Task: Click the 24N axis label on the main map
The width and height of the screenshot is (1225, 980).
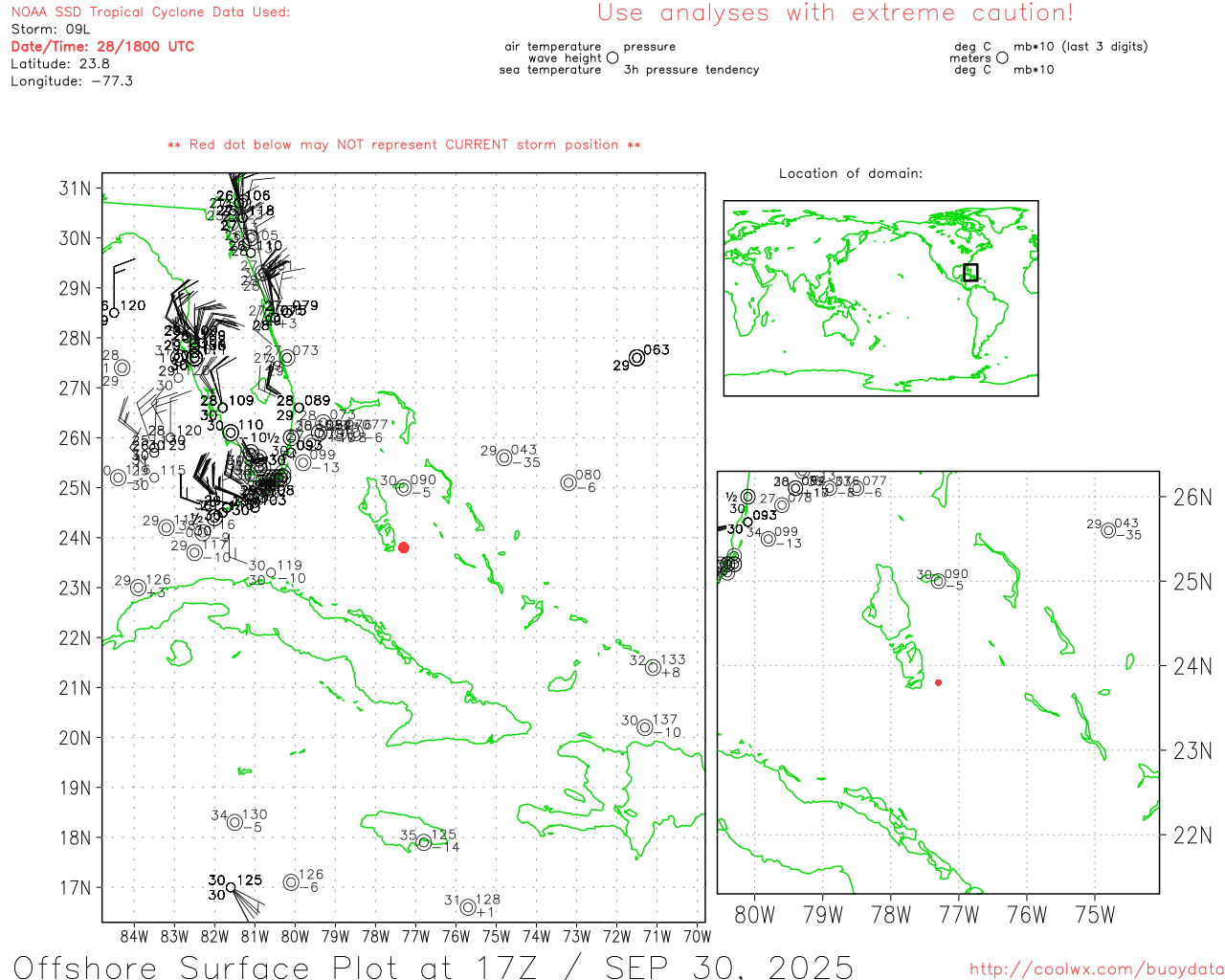Action: pyautogui.click(x=76, y=538)
